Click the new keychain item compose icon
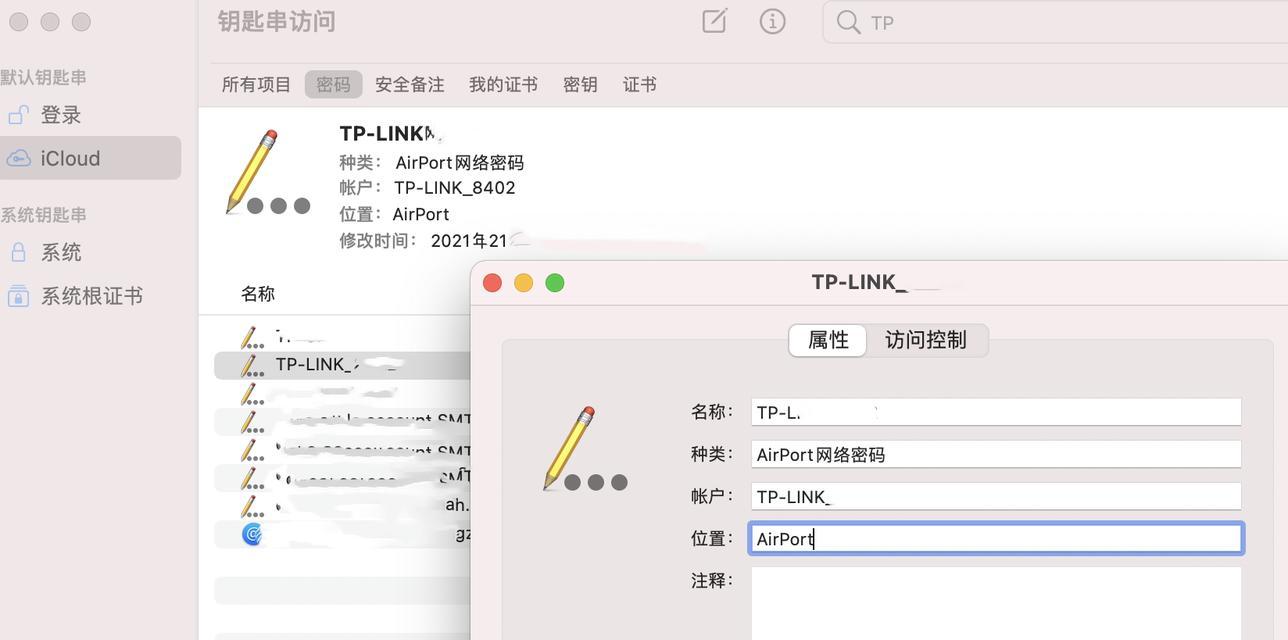Image resolution: width=1288 pixels, height=640 pixels. click(714, 21)
